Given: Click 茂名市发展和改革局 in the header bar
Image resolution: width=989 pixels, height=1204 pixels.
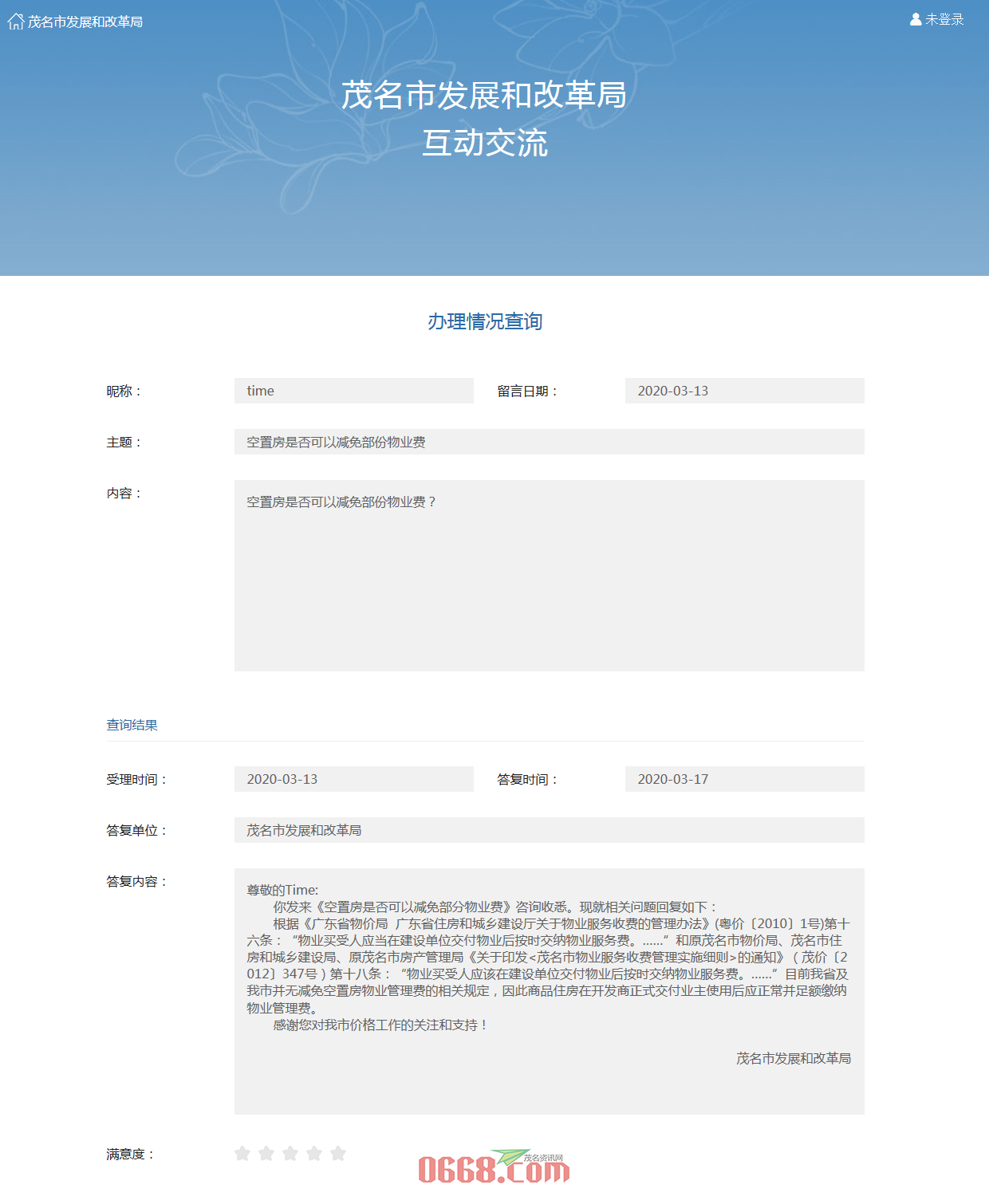Looking at the screenshot, I should coord(85,20).
